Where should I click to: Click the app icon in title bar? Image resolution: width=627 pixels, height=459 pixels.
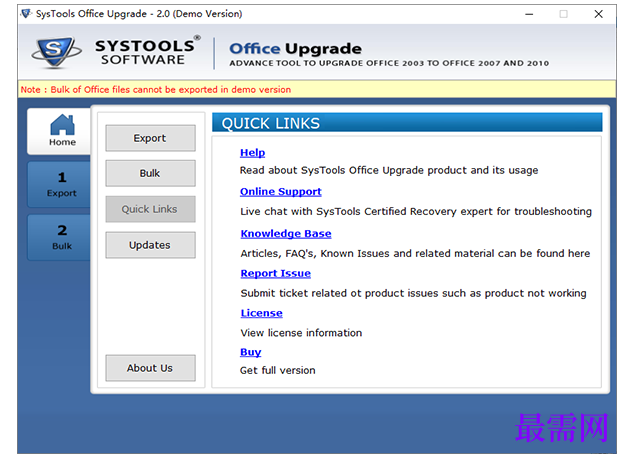pyautogui.click(x=26, y=14)
